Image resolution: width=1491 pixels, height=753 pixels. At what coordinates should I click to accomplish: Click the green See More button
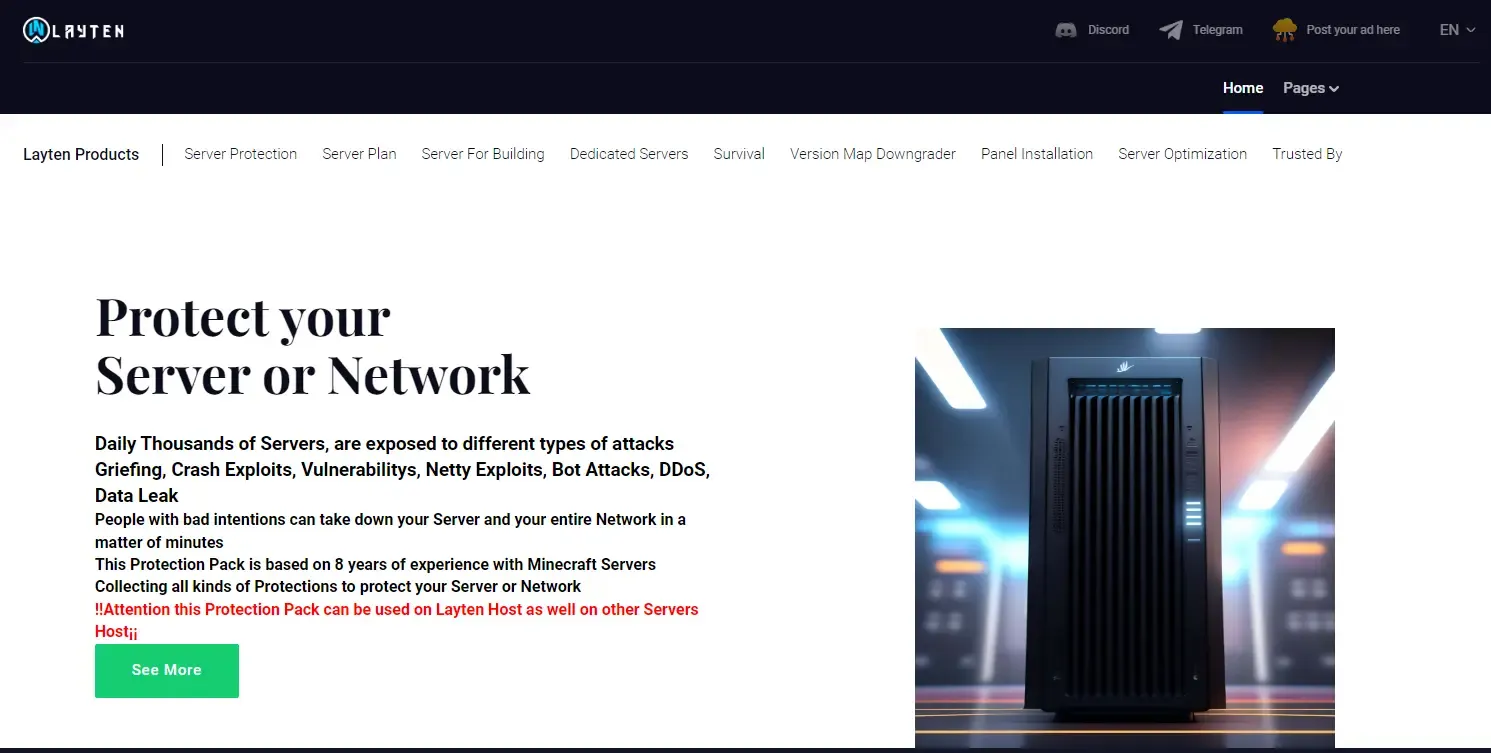(x=167, y=671)
